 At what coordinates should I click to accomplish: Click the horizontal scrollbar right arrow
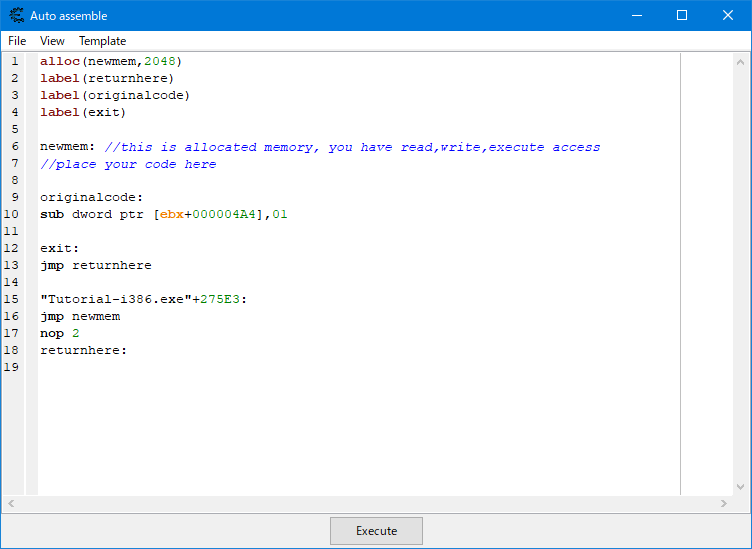tap(724, 503)
